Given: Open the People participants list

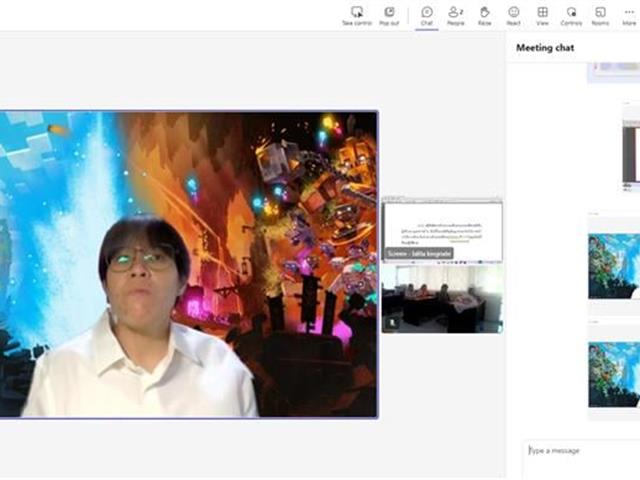Looking at the screenshot, I should (x=456, y=16).
